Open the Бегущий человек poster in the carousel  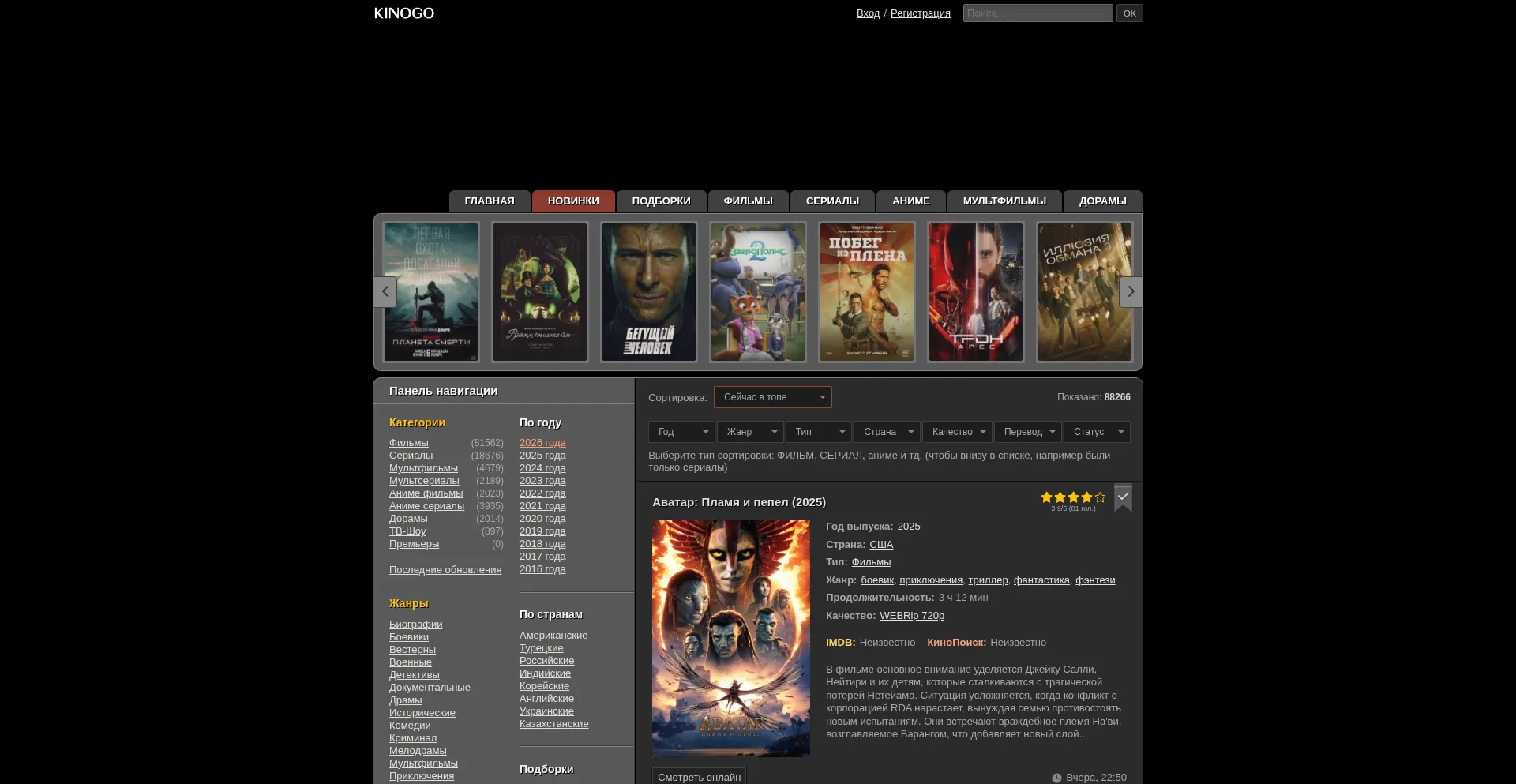point(648,292)
